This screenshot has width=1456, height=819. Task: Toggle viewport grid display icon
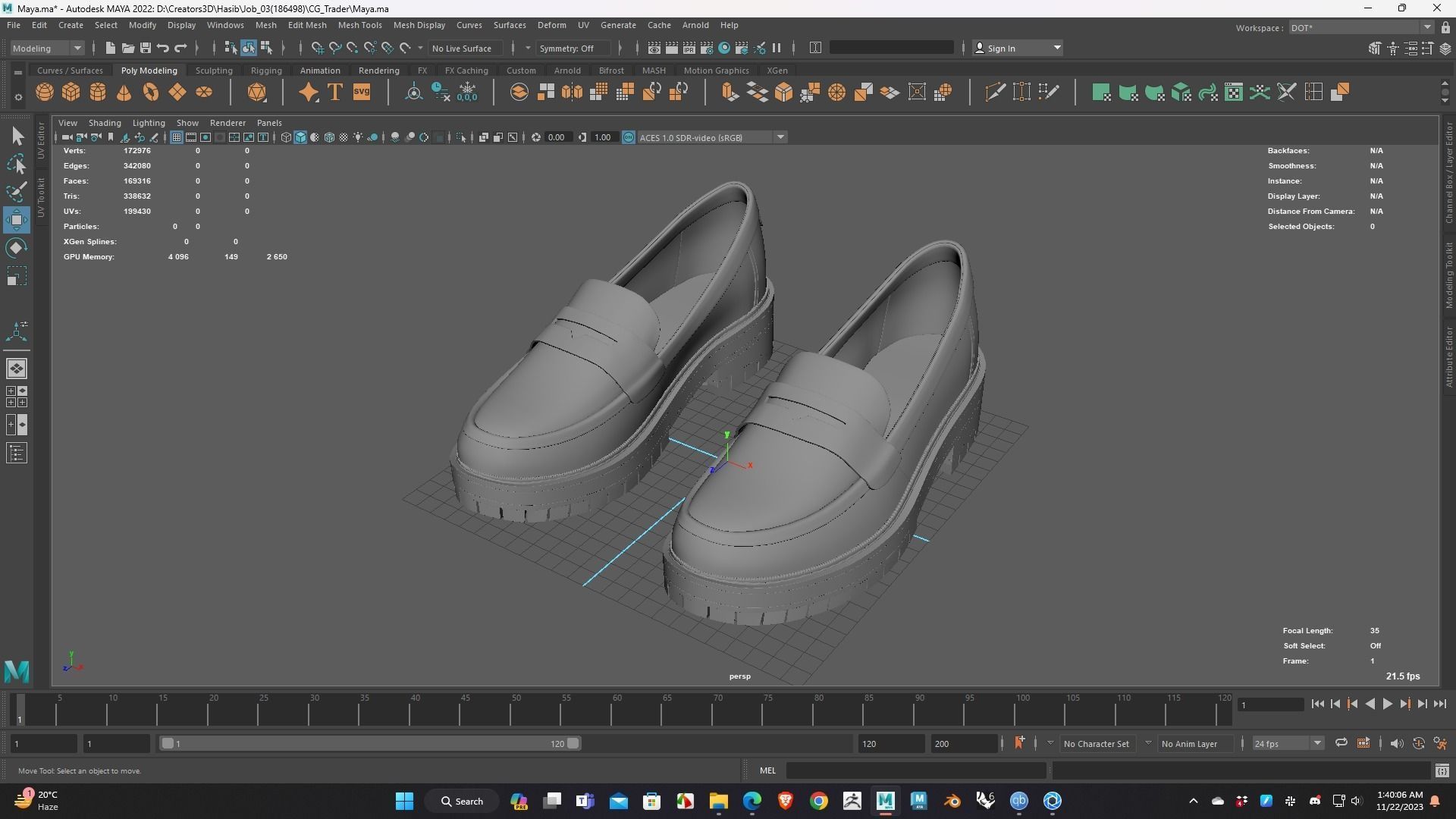pos(177,137)
